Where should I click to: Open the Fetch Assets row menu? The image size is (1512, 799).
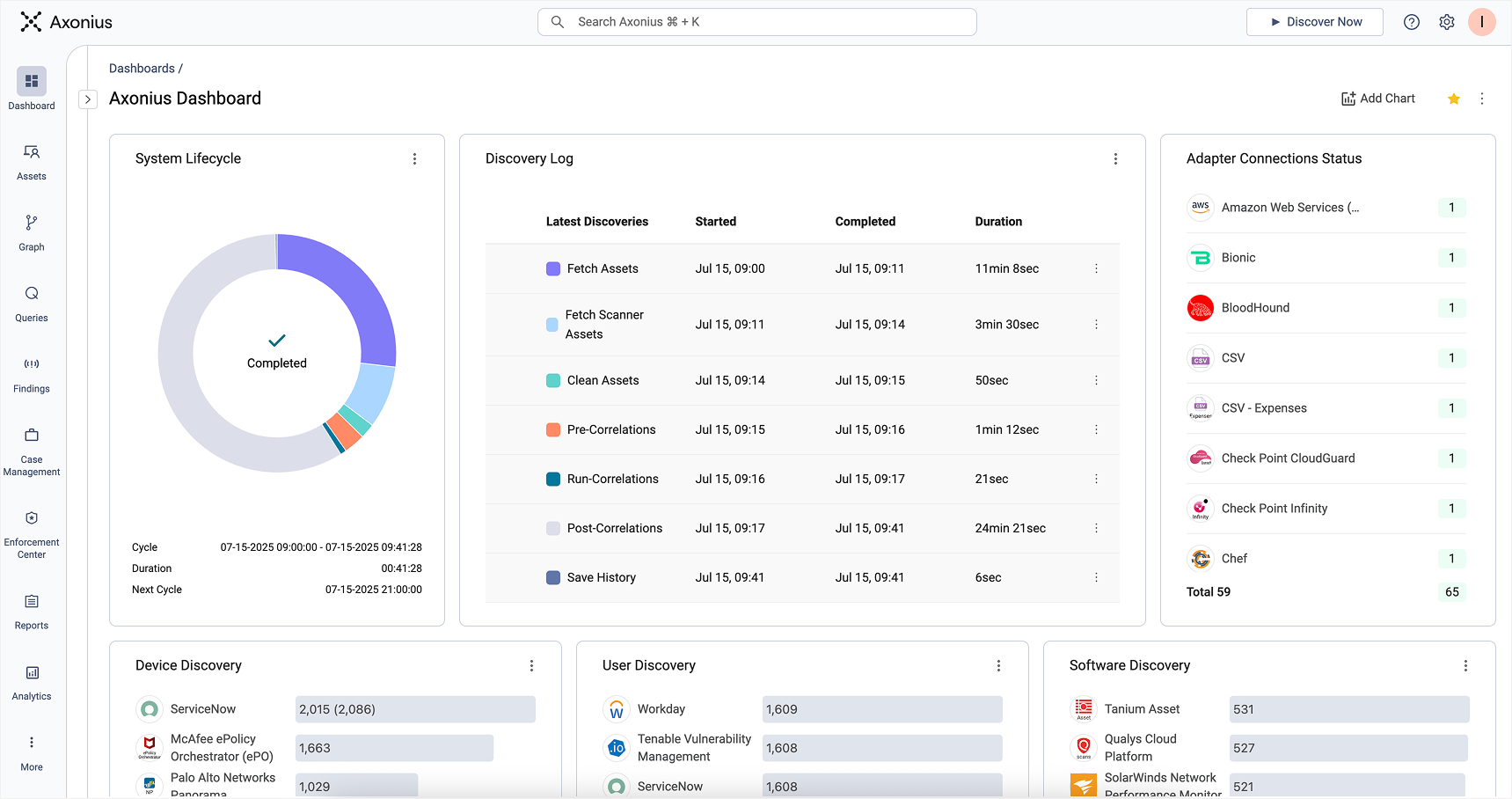[1097, 268]
